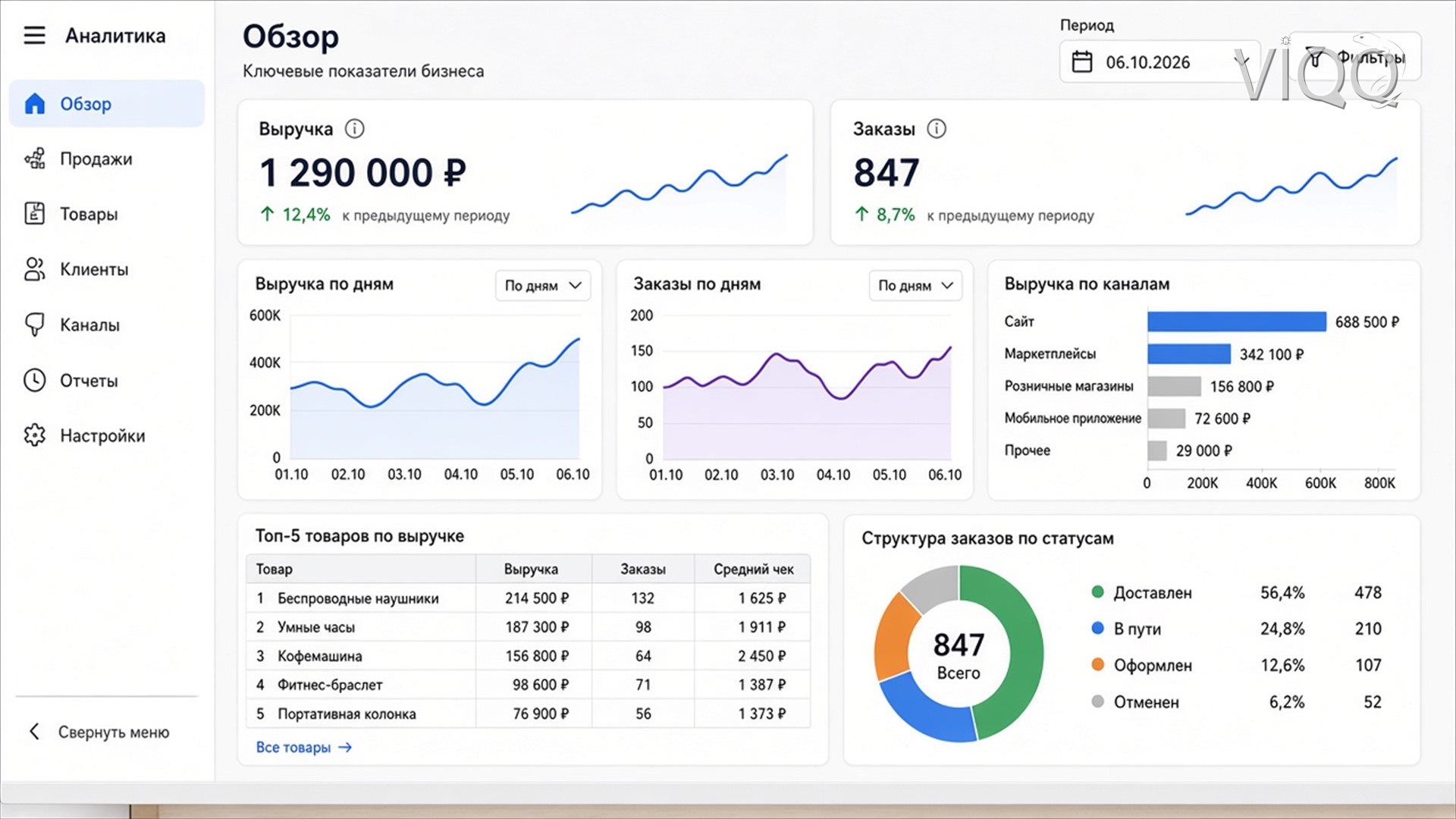Image resolution: width=1456 pixels, height=819 pixels.
Task: Click the Портативная колонка product name
Action: 347,714
